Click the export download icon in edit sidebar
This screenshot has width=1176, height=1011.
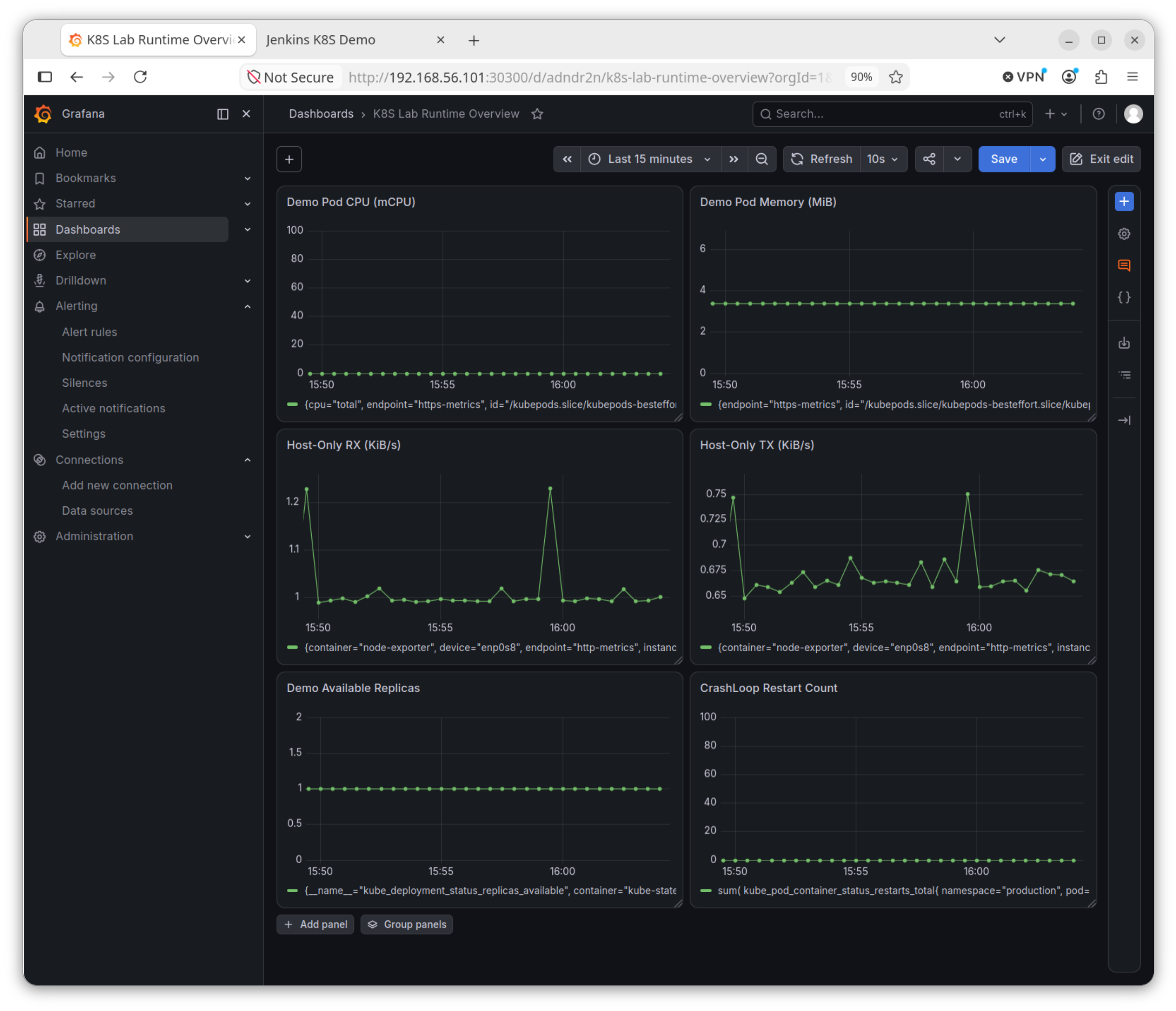tap(1124, 343)
